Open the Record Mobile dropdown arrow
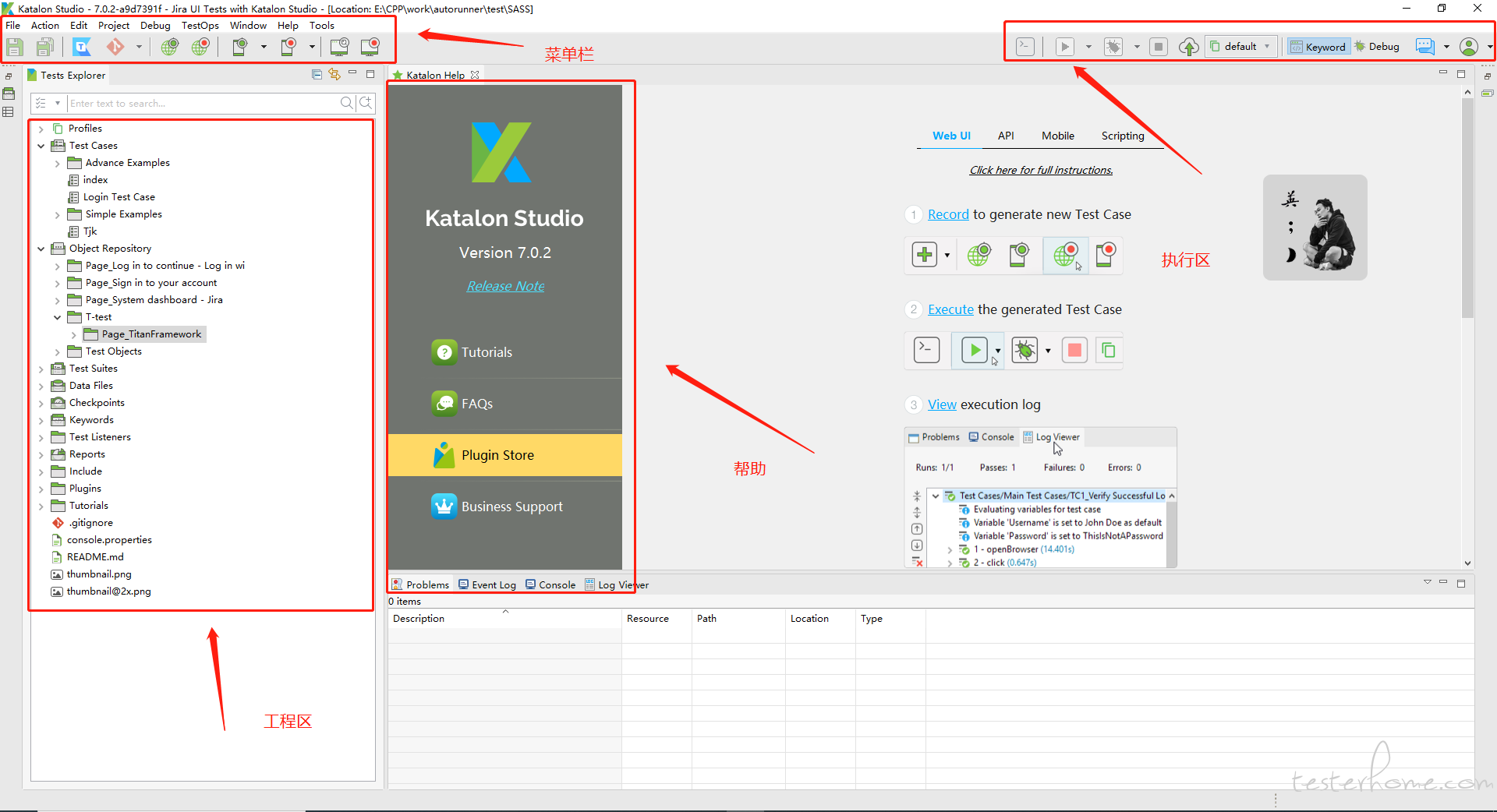Viewport: 1497px width, 812px height. click(312, 48)
